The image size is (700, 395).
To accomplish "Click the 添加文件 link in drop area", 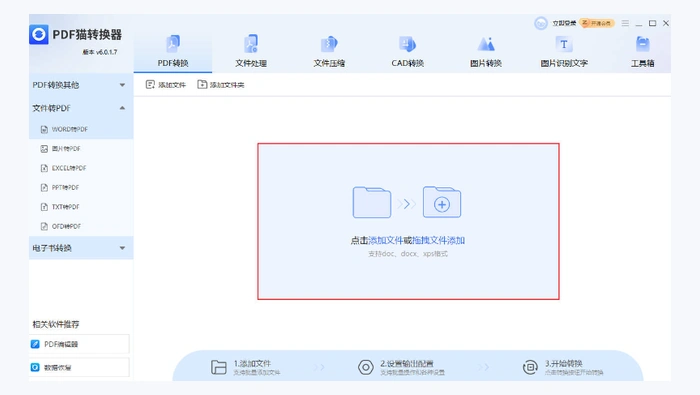I will tap(386, 240).
